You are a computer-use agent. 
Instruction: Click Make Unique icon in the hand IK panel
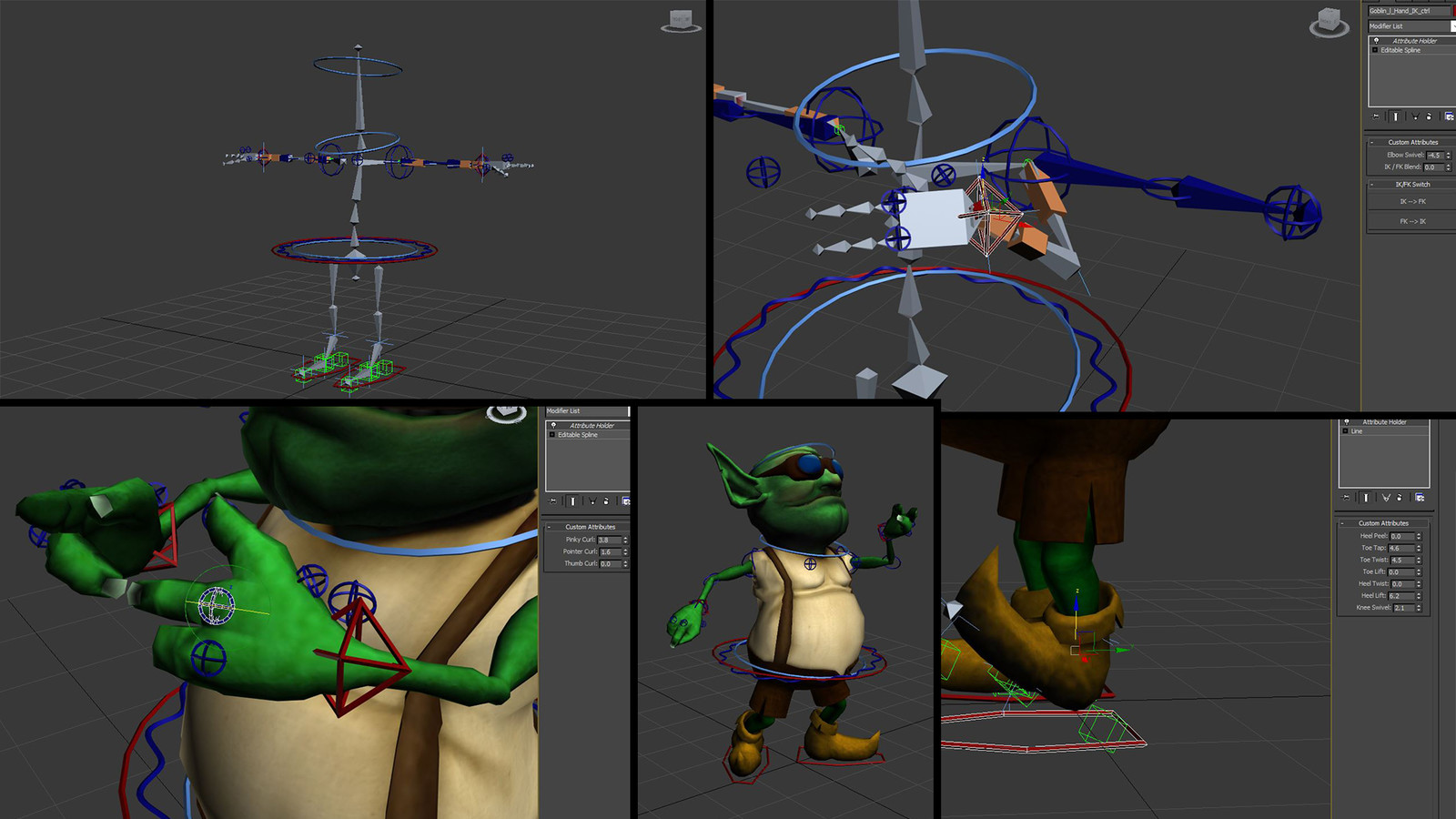tap(1415, 116)
